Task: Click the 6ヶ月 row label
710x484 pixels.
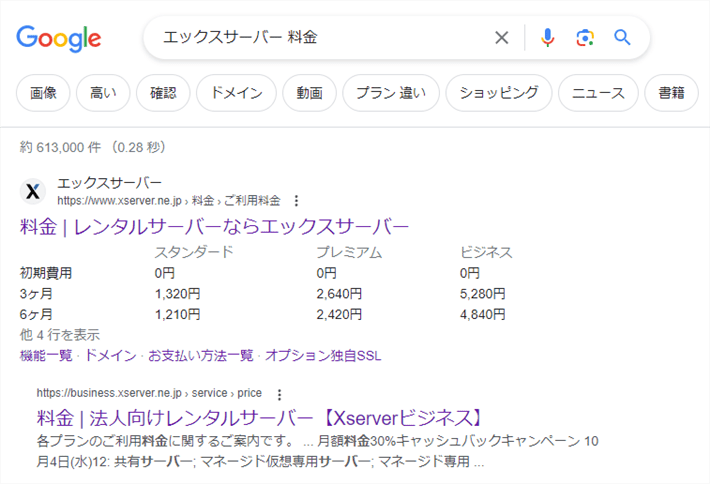Action: [x=36, y=314]
